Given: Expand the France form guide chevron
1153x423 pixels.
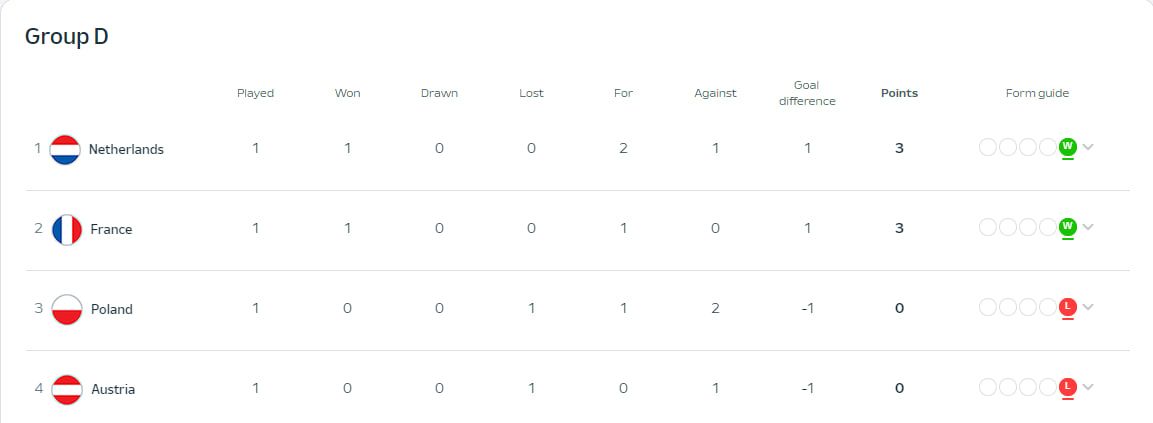Looking at the screenshot, I should pyautogui.click(x=1088, y=227).
